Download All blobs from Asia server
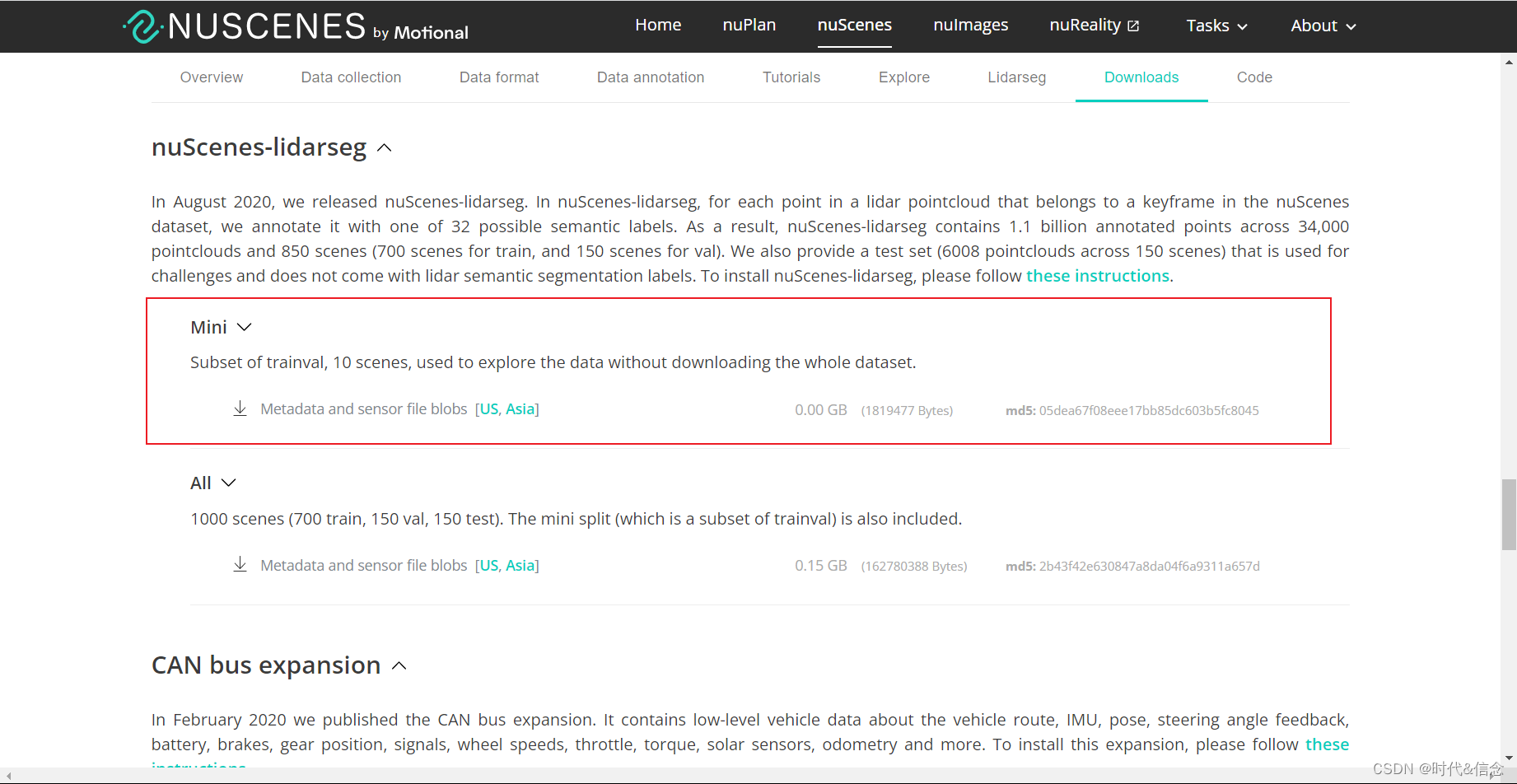This screenshot has height=784, width=1517. (x=520, y=566)
